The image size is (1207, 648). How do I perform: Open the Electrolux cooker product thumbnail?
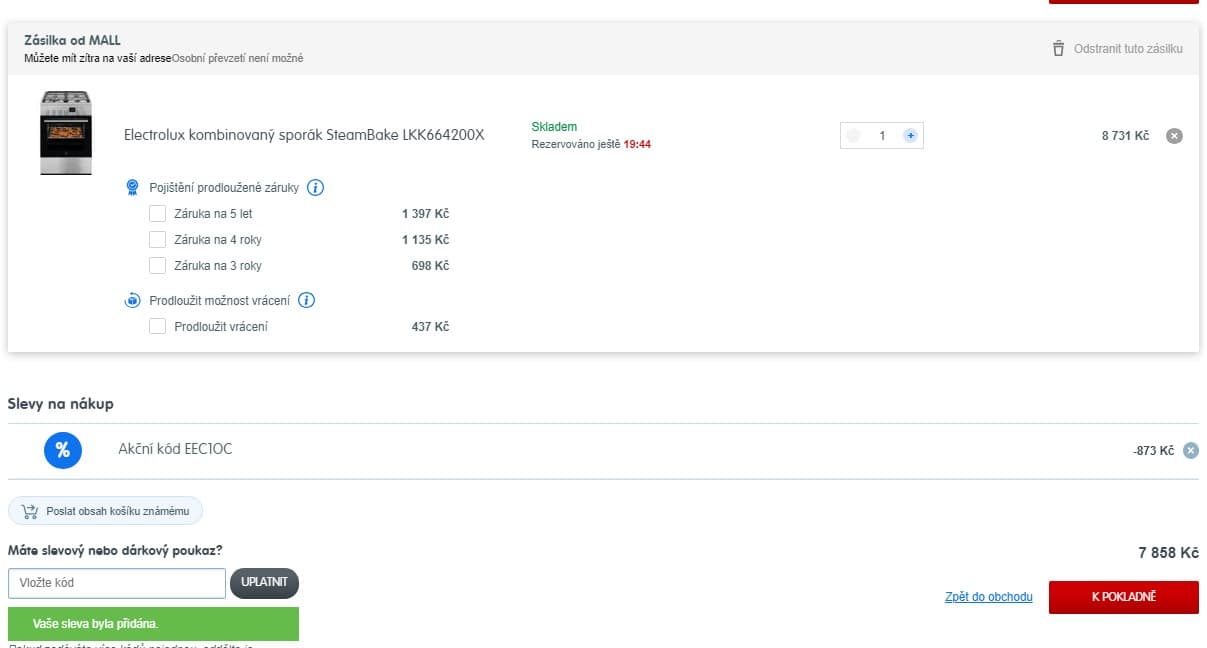(66, 133)
